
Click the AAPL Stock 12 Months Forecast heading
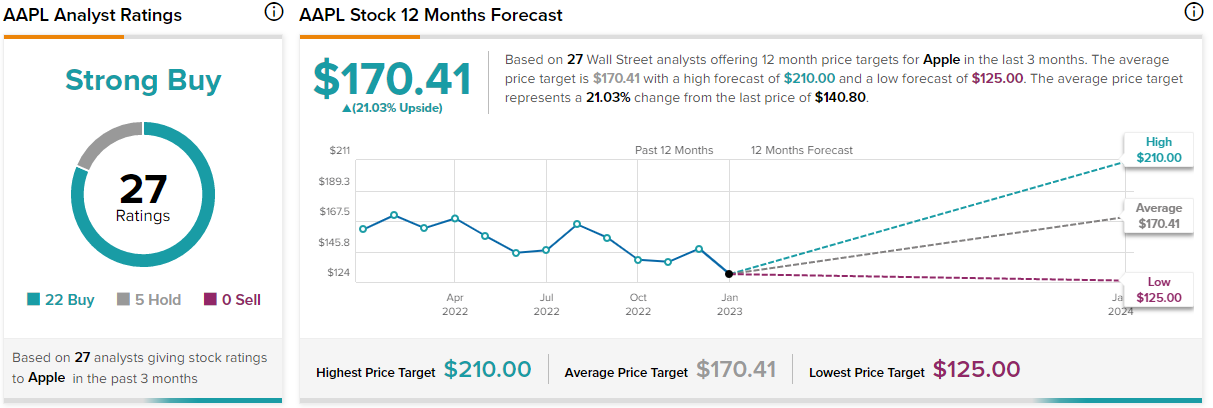[430, 15]
